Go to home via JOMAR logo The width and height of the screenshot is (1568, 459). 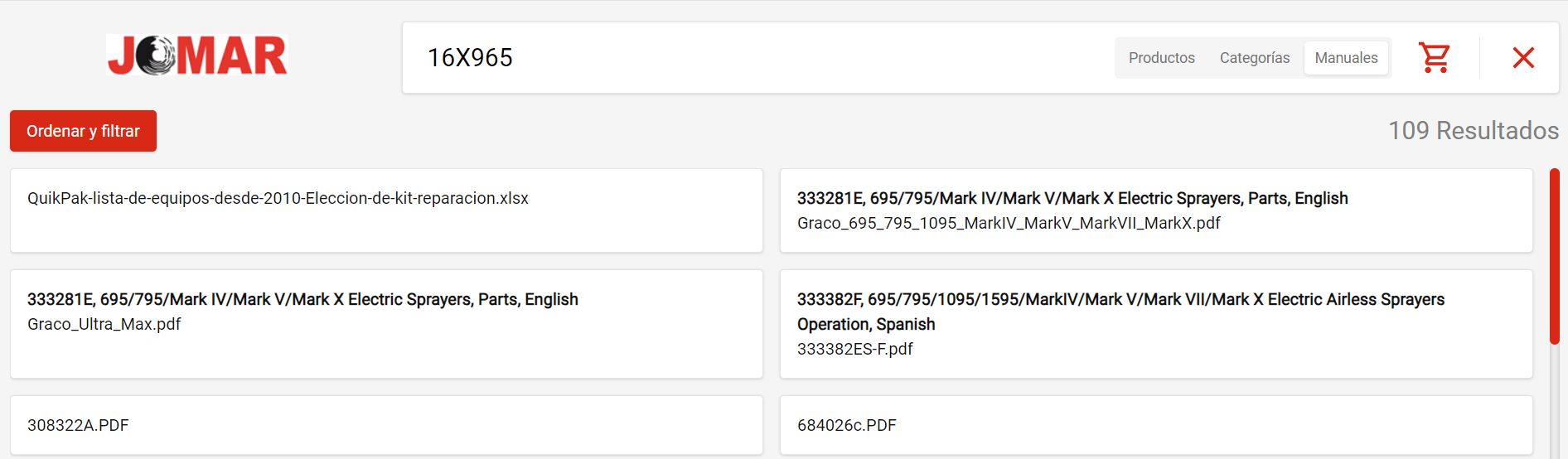[x=197, y=56]
